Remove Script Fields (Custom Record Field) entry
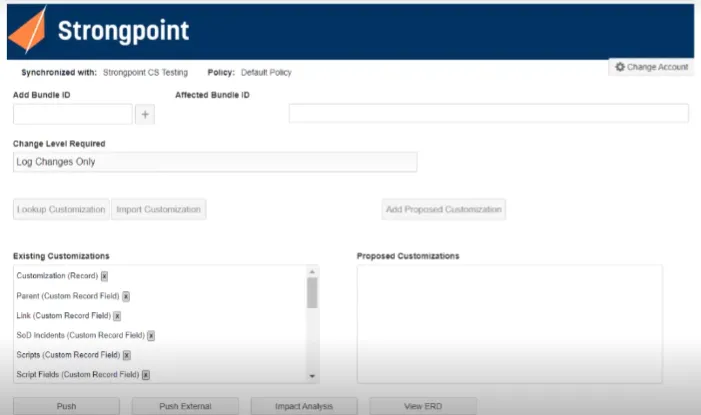Viewport: 701px width, 415px height. coord(146,375)
